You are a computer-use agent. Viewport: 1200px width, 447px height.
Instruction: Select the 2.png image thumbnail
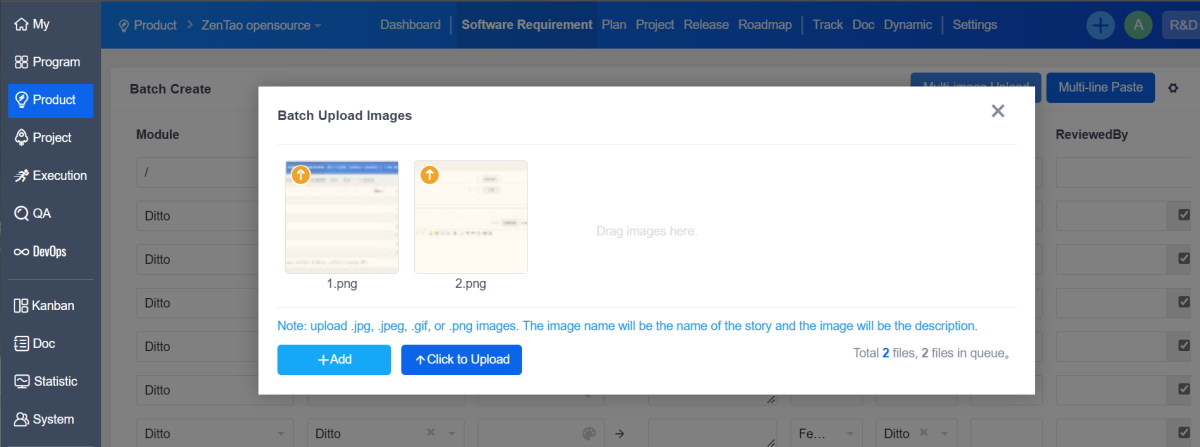pyautogui.click(x=471, y=217)
